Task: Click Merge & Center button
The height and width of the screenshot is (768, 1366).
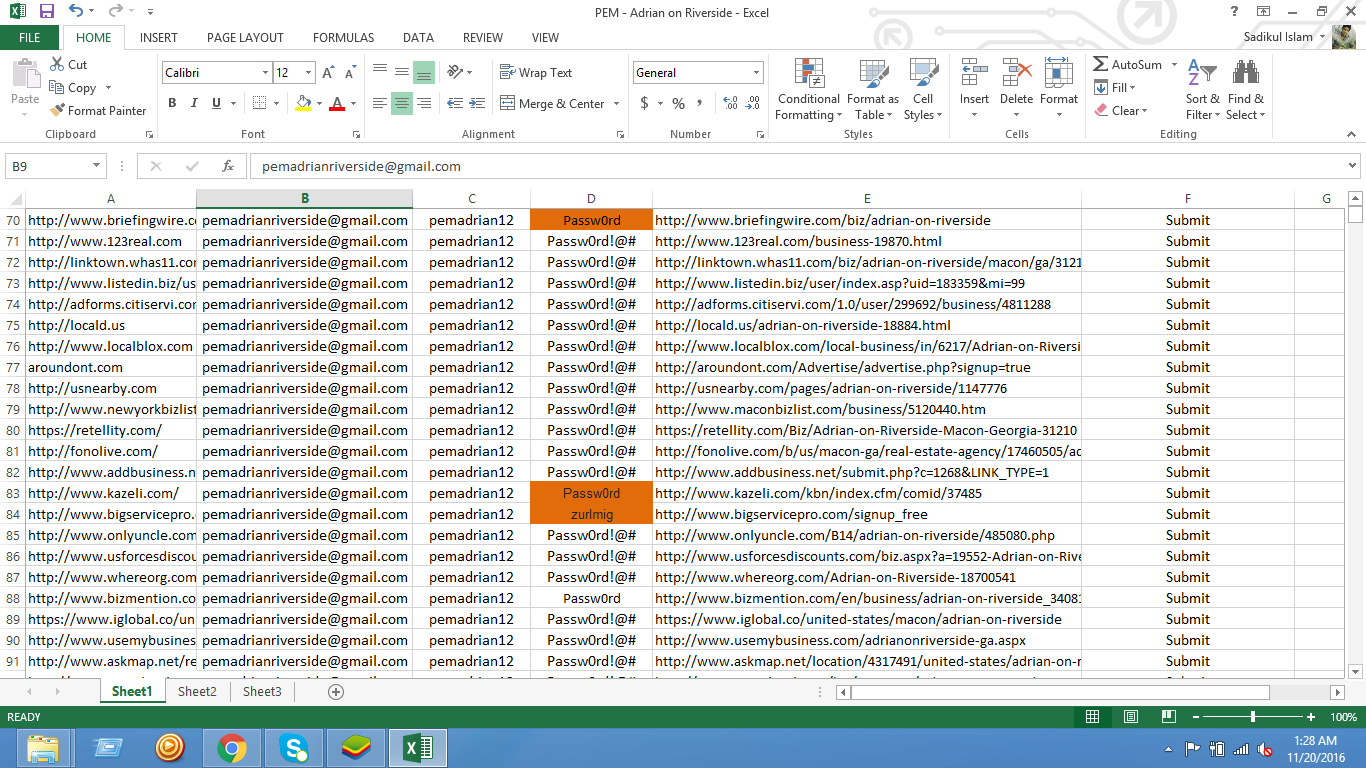Action: point(554,104)
